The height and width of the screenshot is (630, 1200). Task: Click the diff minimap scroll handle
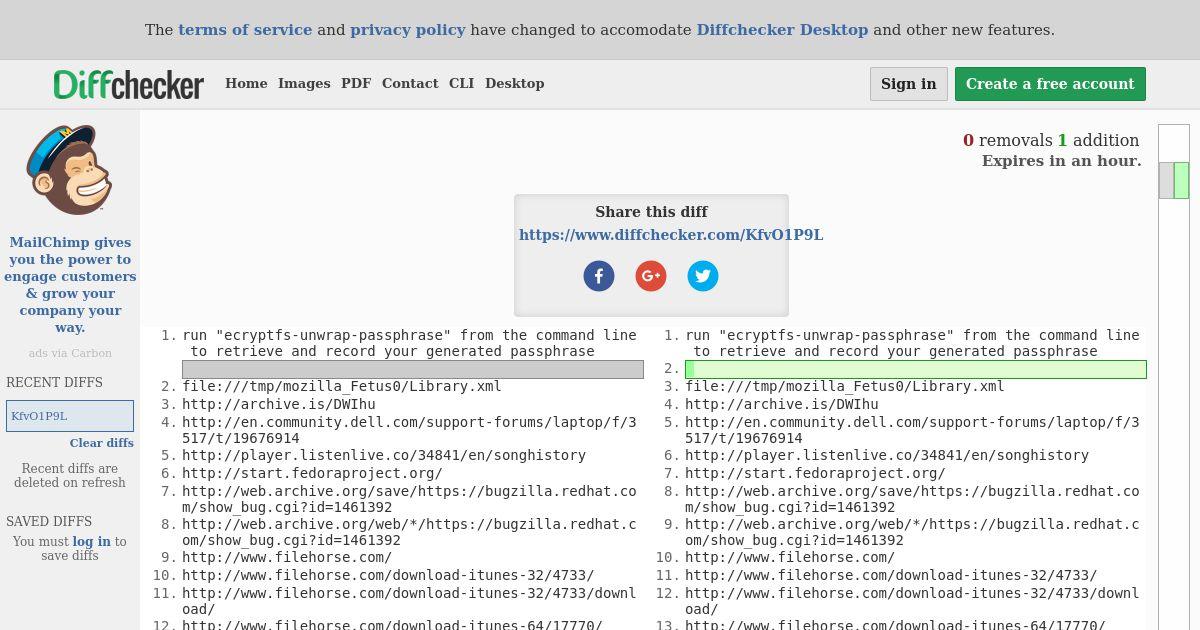tap(1174, 180)
